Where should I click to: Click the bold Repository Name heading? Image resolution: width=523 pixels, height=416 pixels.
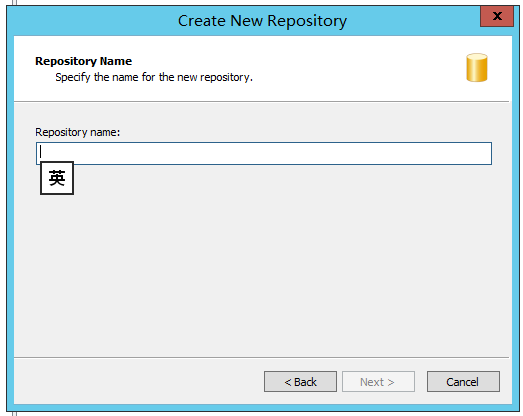click(x=83, y=61)
